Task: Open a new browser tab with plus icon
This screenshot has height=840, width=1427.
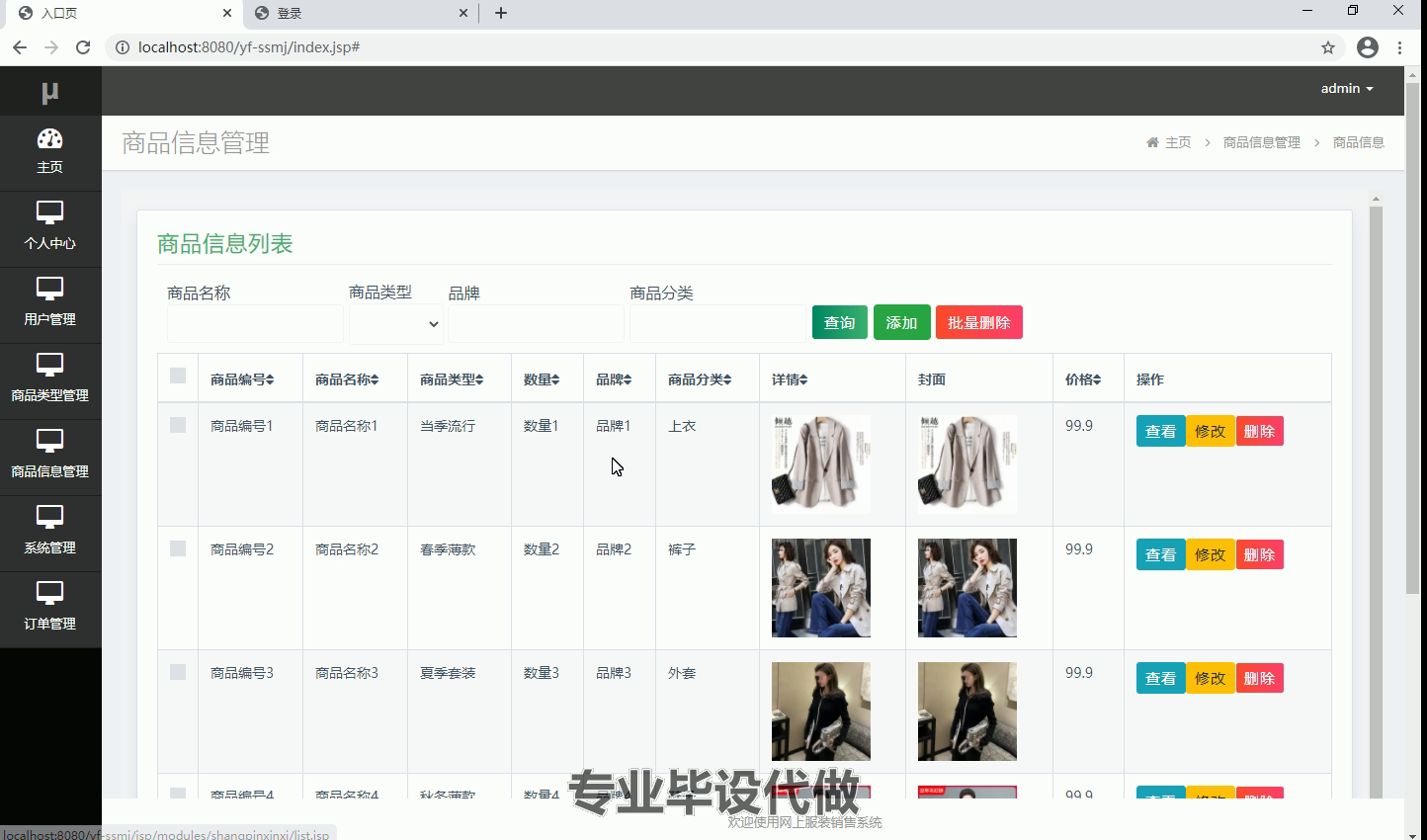Action: pos(501,13)
